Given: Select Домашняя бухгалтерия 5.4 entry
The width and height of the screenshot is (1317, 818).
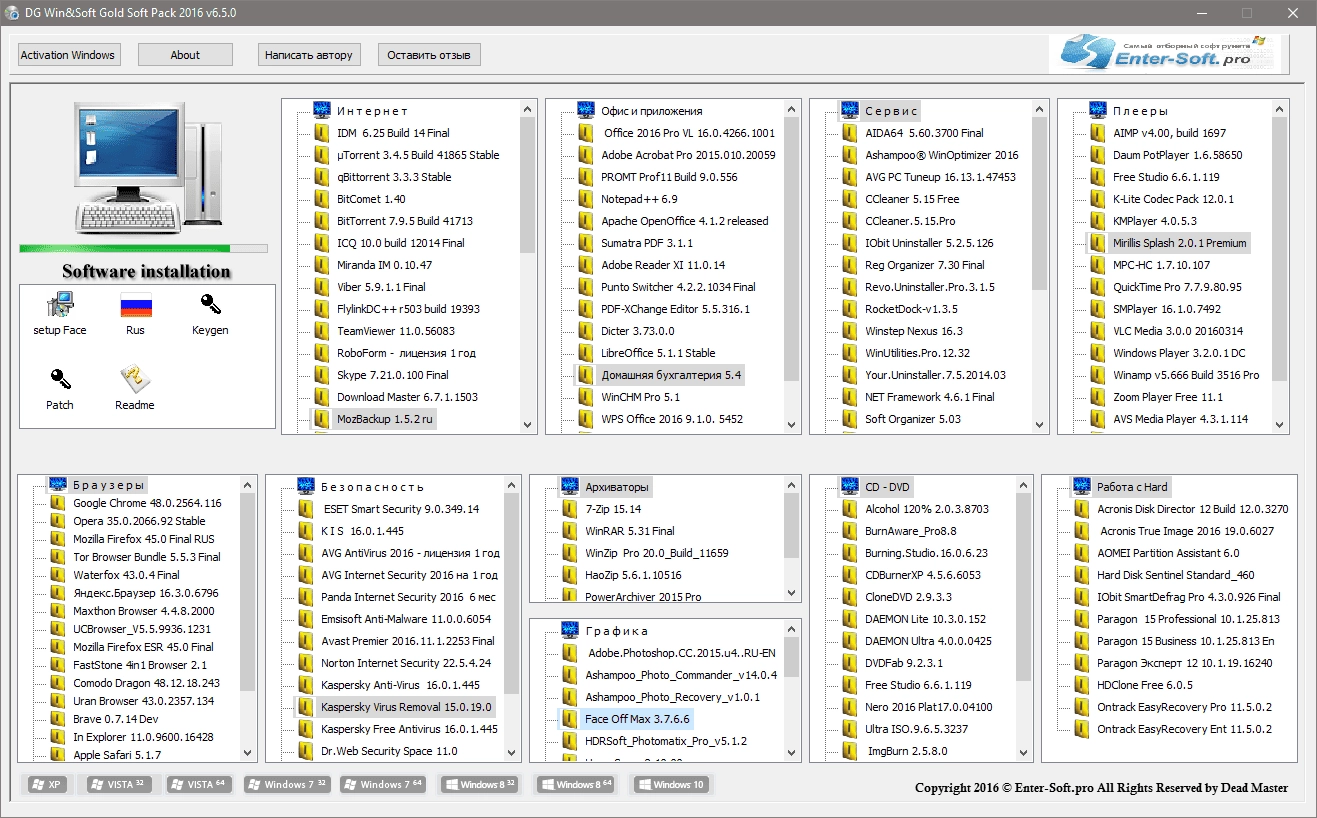Looking at the screenshot, I should click(671, 375).
